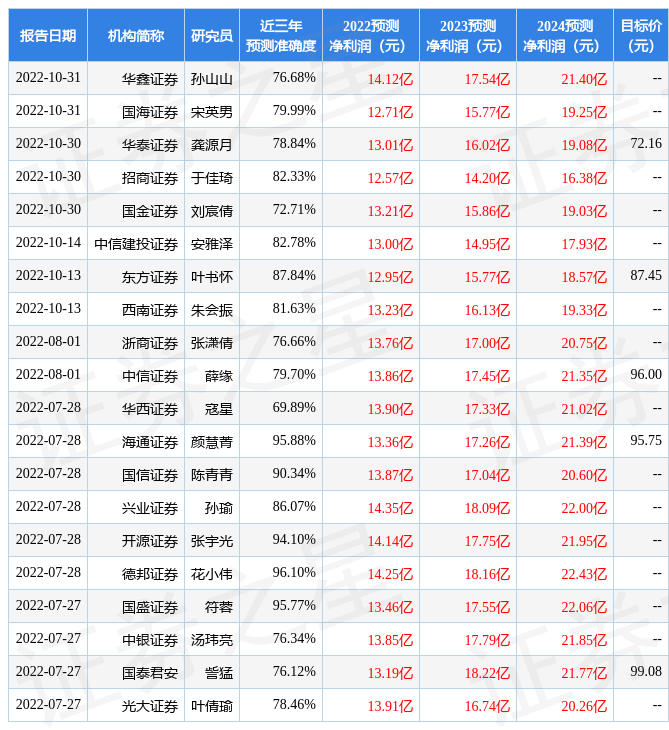The image size is (669, 730).
Task: Select researcher 宋英男 cell
Action: coord(212,112)
